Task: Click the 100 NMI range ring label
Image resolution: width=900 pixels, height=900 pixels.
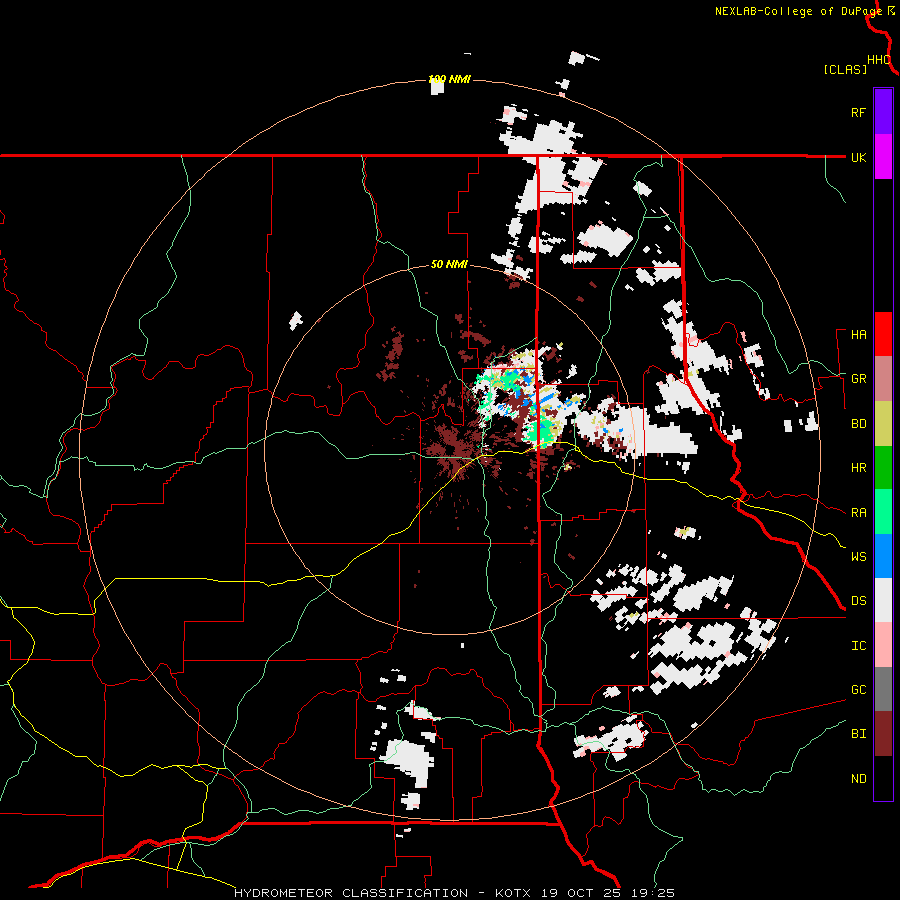Action: 449,79
